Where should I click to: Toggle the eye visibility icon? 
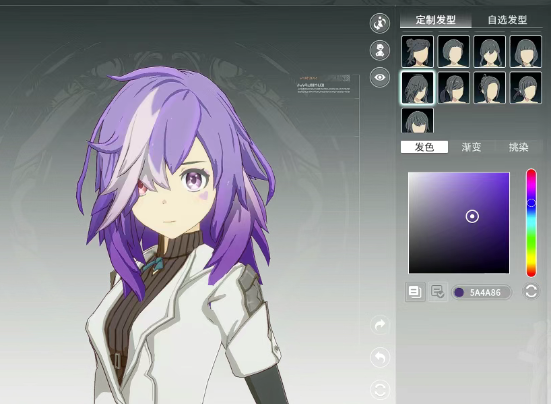(x=380, y=77)
